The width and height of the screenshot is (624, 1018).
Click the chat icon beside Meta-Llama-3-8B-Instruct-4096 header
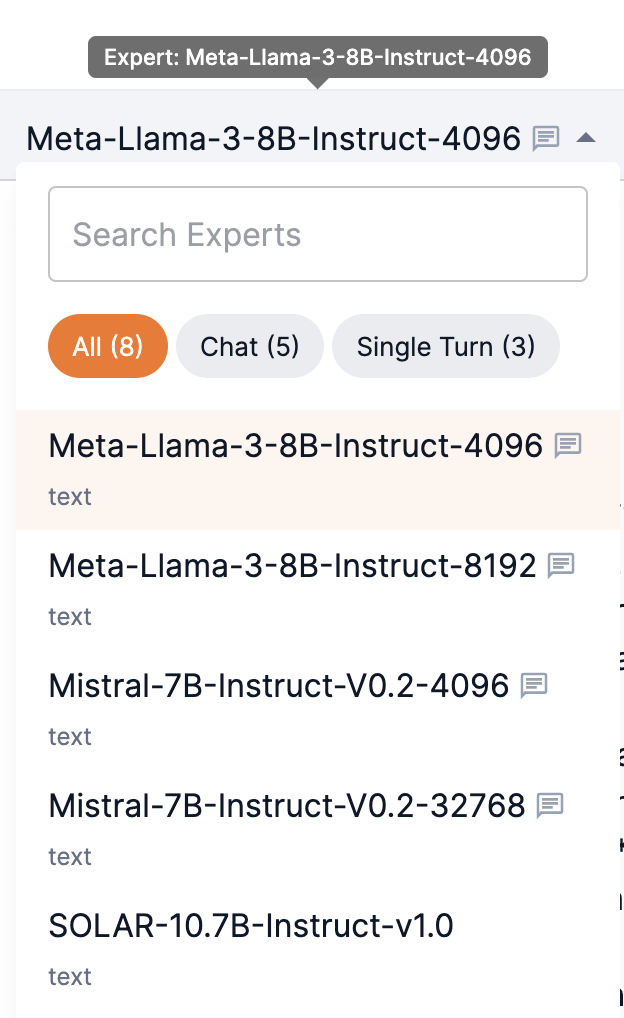click(547, 139)
